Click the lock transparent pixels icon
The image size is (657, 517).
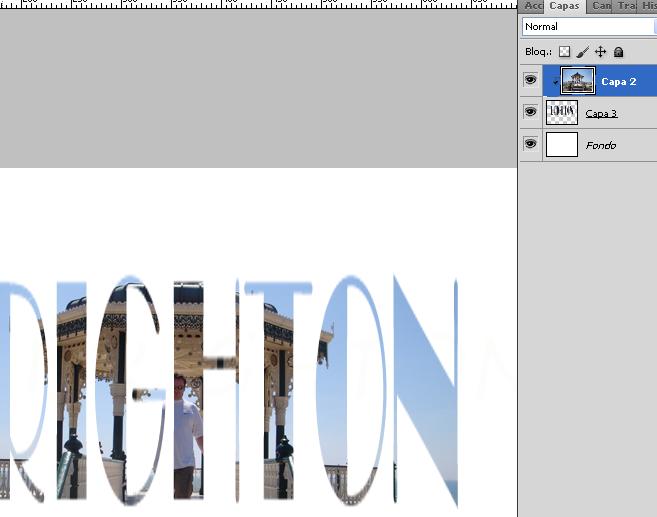pyautogui.click(x=564, y=51)
